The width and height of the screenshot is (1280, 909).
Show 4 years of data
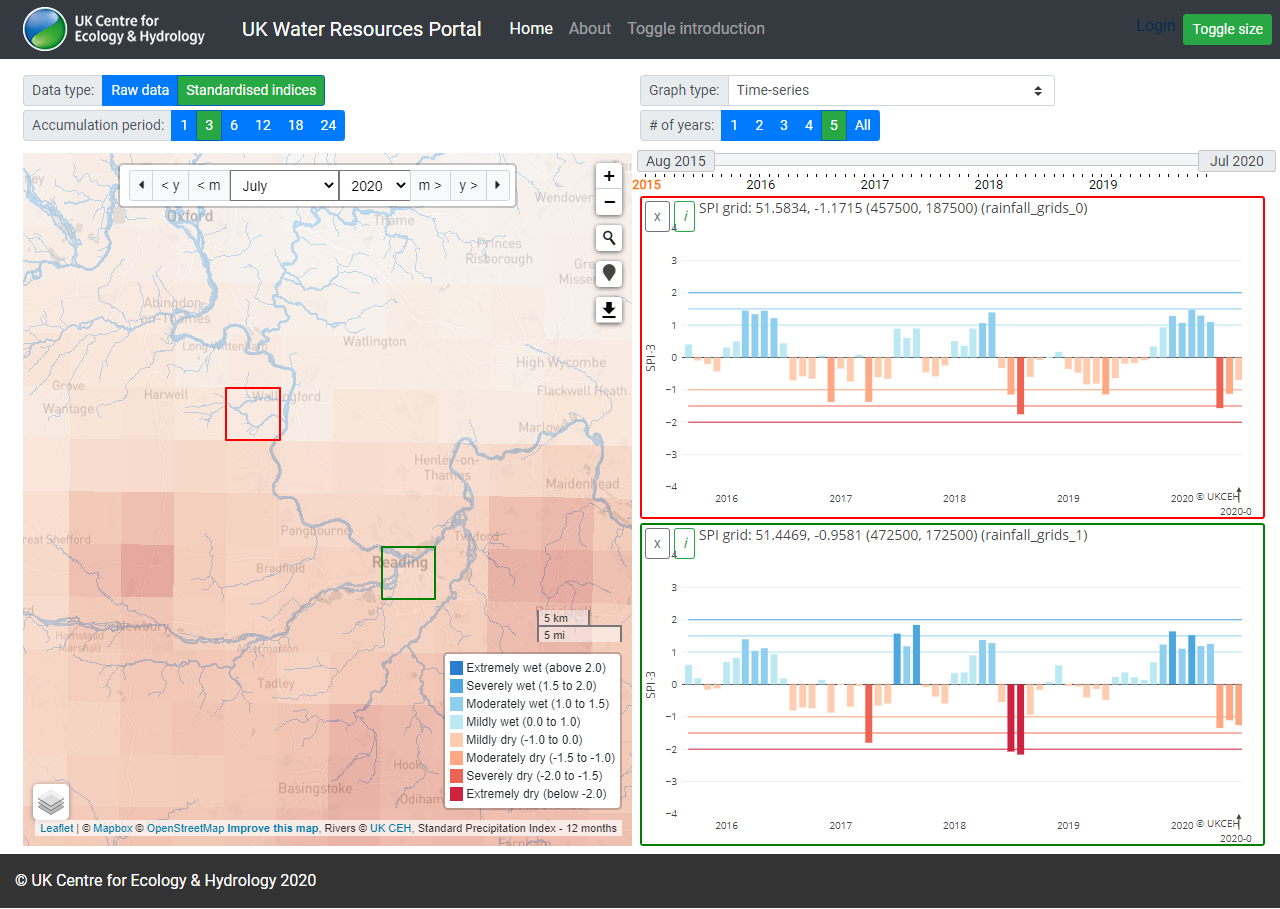coord(809,125)
